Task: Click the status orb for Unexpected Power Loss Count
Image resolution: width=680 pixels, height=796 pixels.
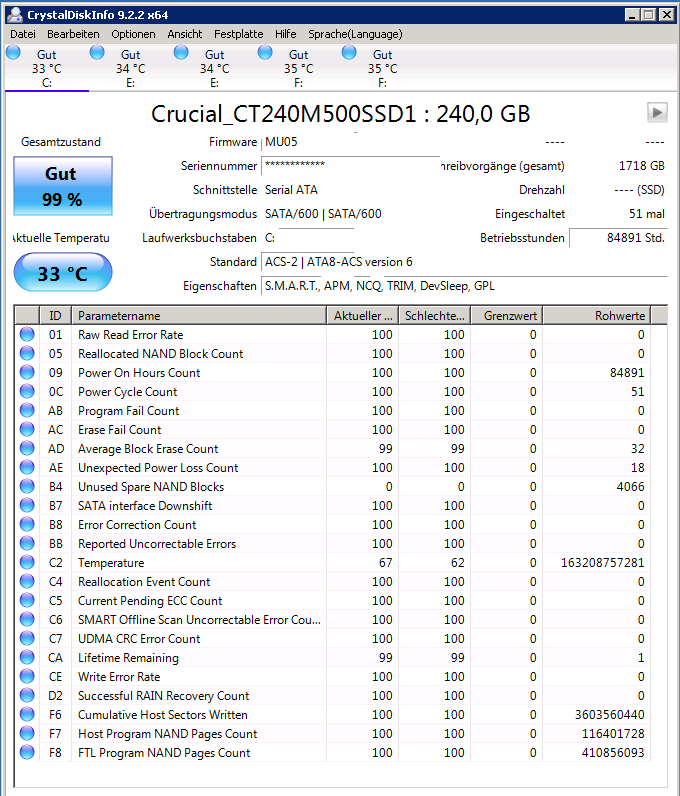Action: [x=27, y=468]
